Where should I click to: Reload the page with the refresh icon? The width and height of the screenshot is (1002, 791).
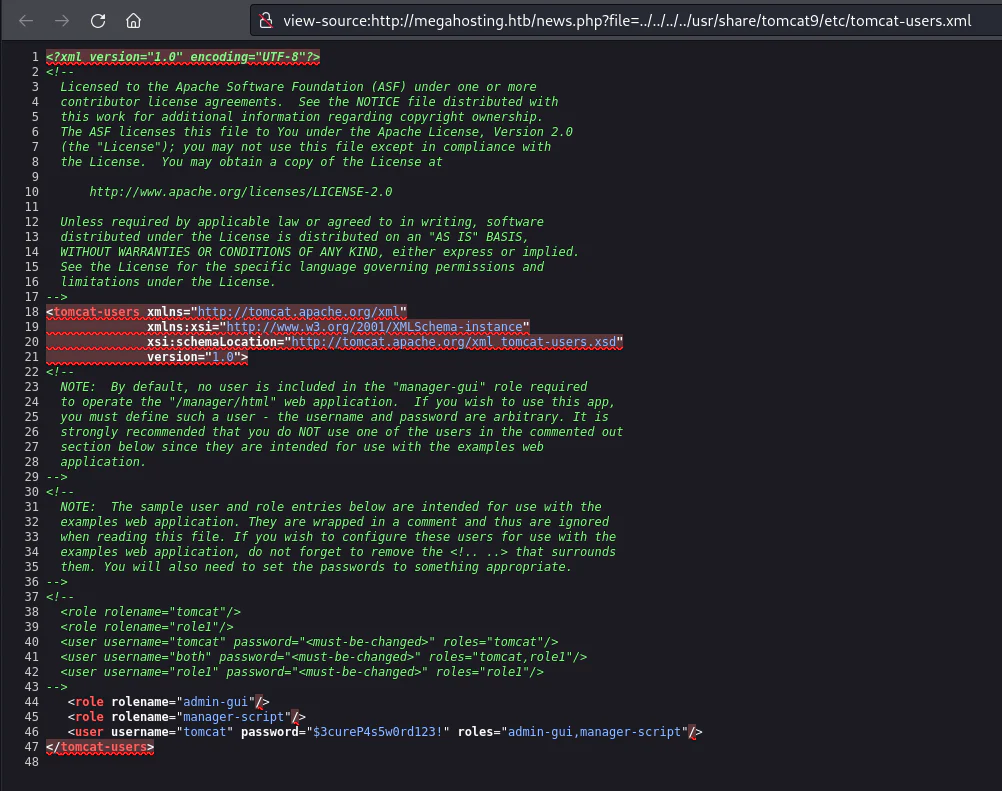(98, 21)
